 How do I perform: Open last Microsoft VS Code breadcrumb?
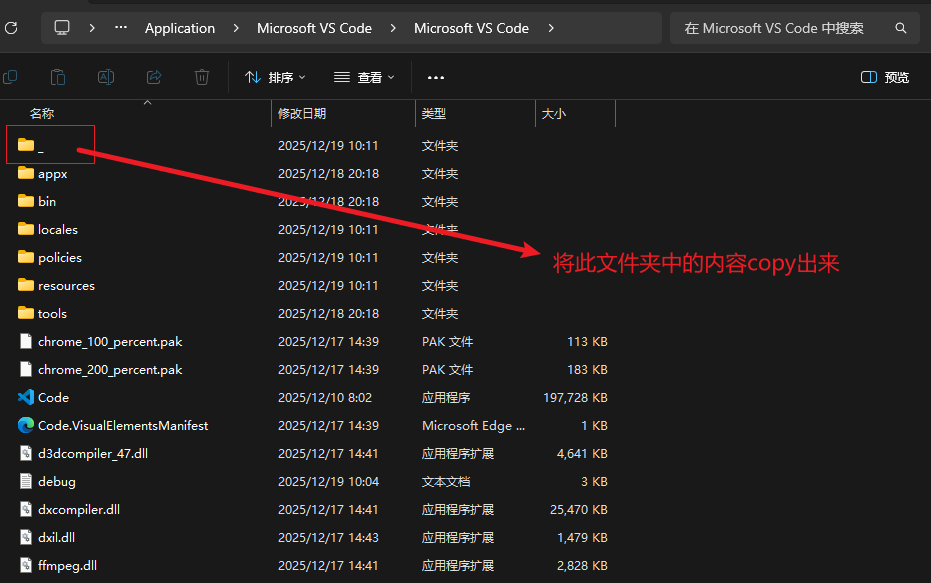click(x=471, y=28)
